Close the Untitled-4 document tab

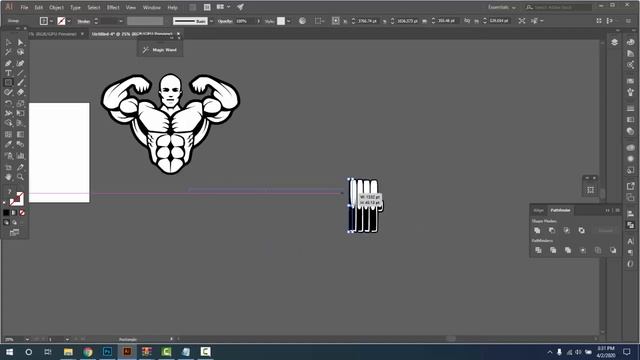tap(178, 34)
